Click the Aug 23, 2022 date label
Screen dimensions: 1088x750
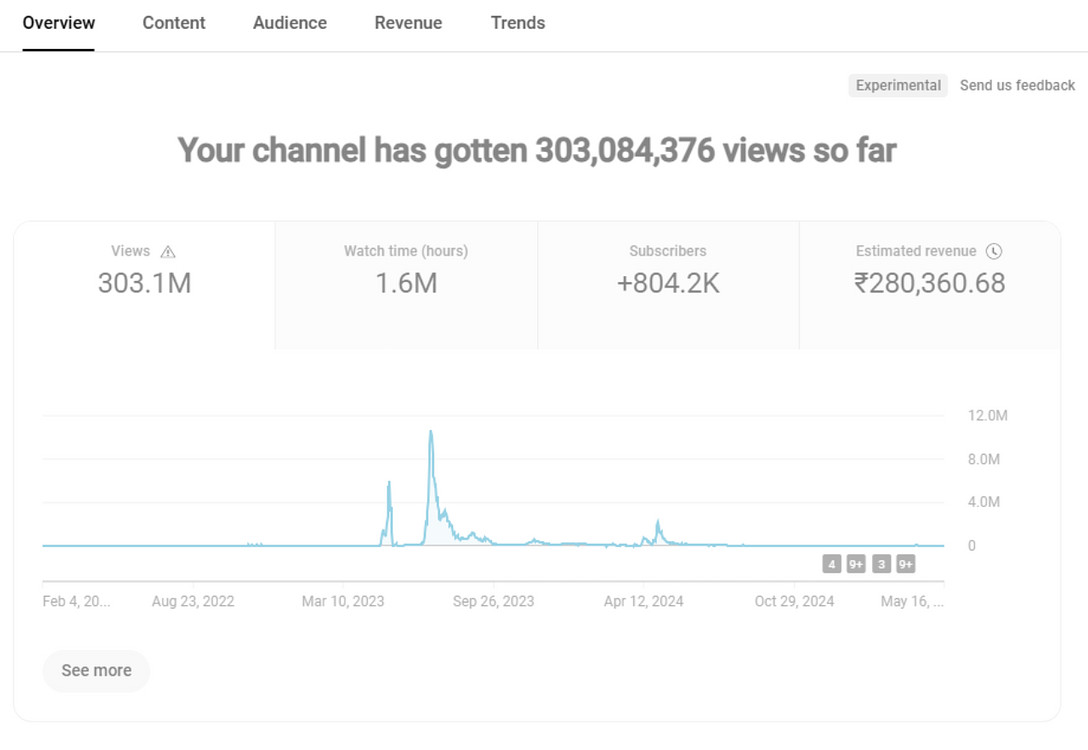click(x=193, y=602)
